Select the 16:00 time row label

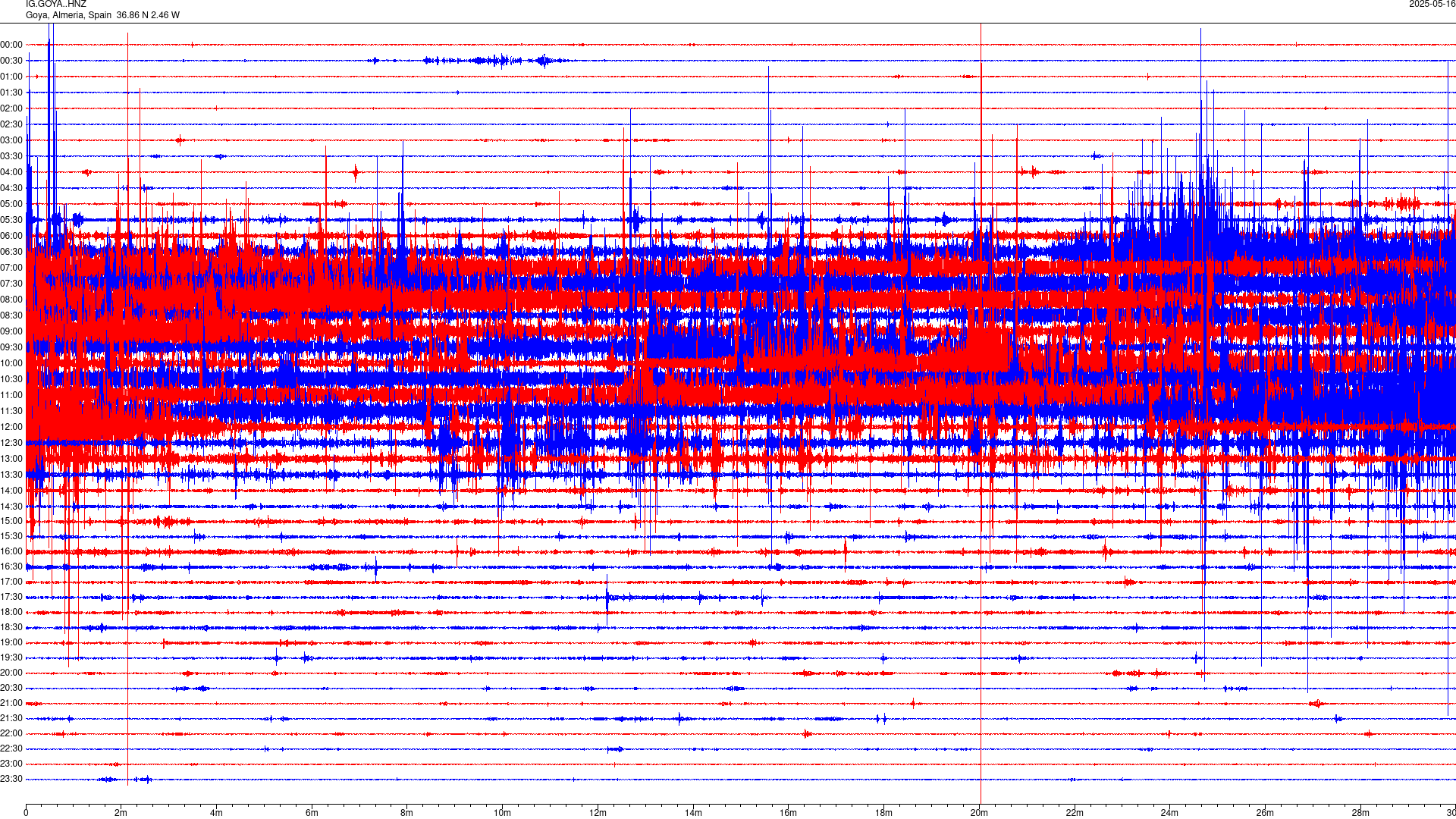[x=11, y=551]
